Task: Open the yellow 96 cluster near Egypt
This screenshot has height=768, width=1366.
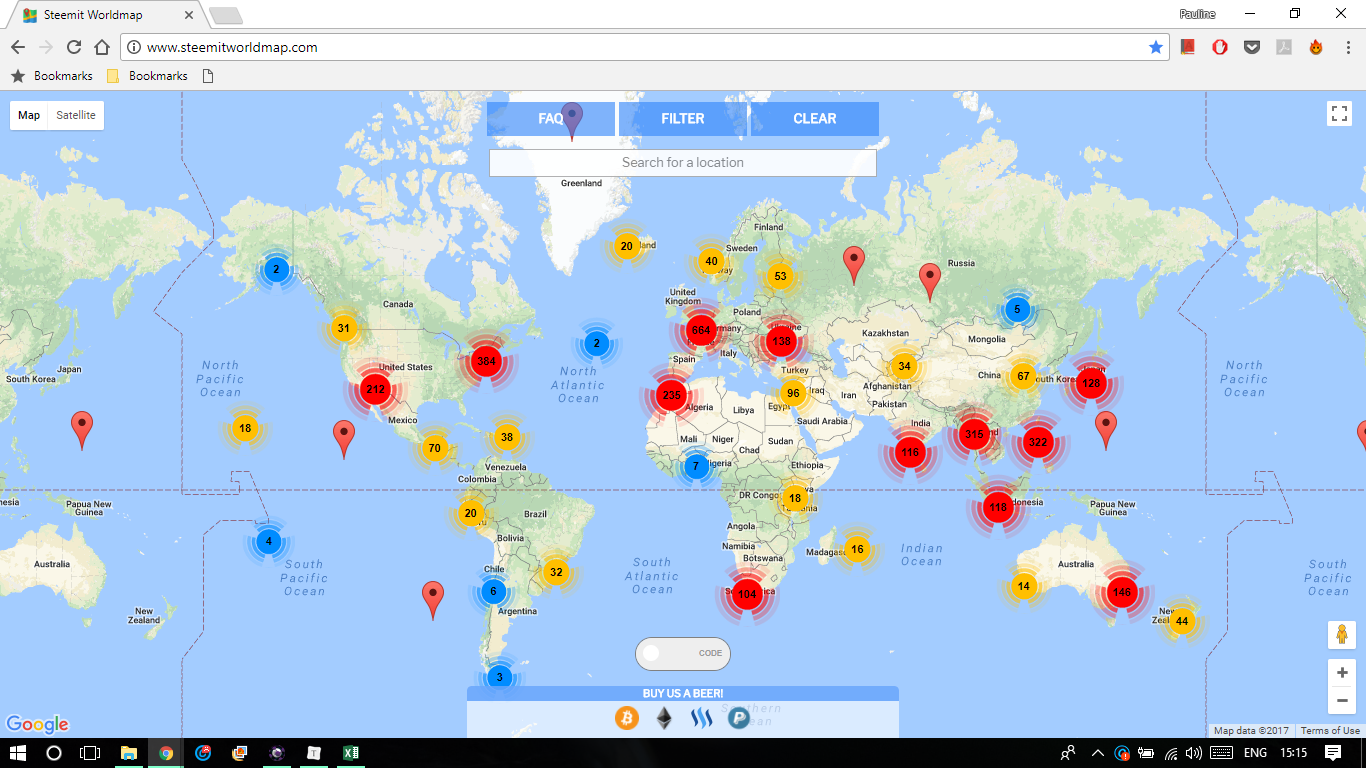Action: pos(793,393)
